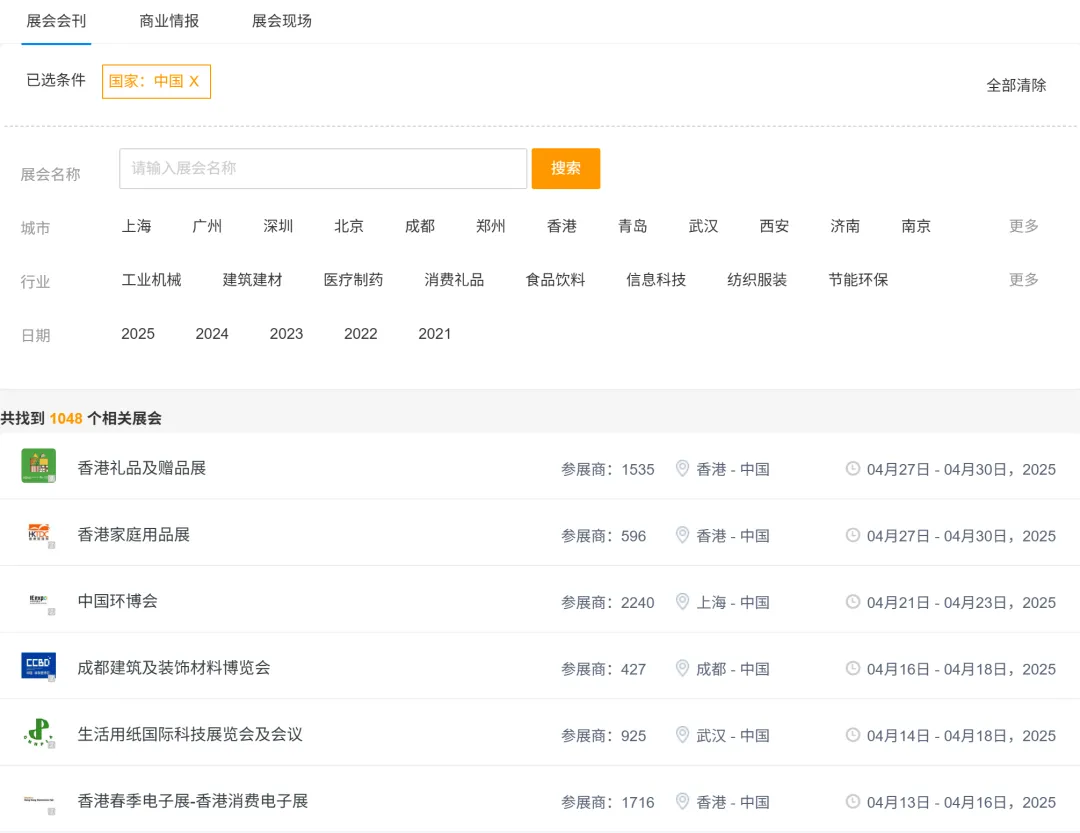Screen dimensions: 1080x833
Task: Open the 生活用纸国际科技展览会及会议 exhibition
Action: coord(190,734)
